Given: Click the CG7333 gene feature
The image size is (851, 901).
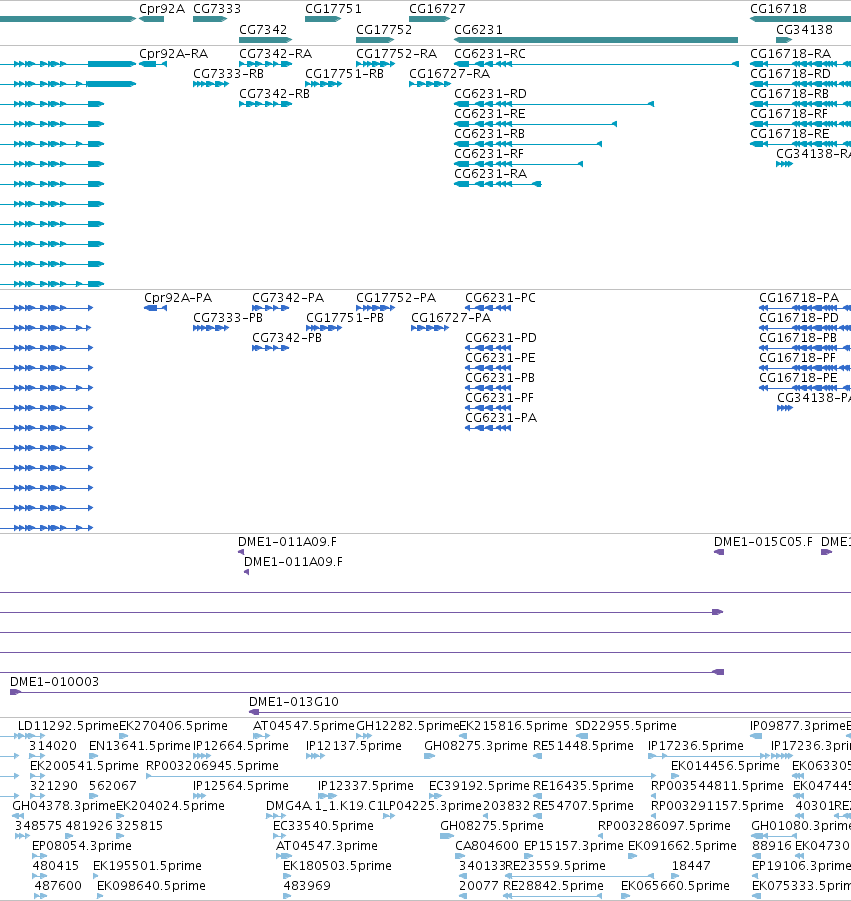Looking at the screenshot, I should [210, 19].
